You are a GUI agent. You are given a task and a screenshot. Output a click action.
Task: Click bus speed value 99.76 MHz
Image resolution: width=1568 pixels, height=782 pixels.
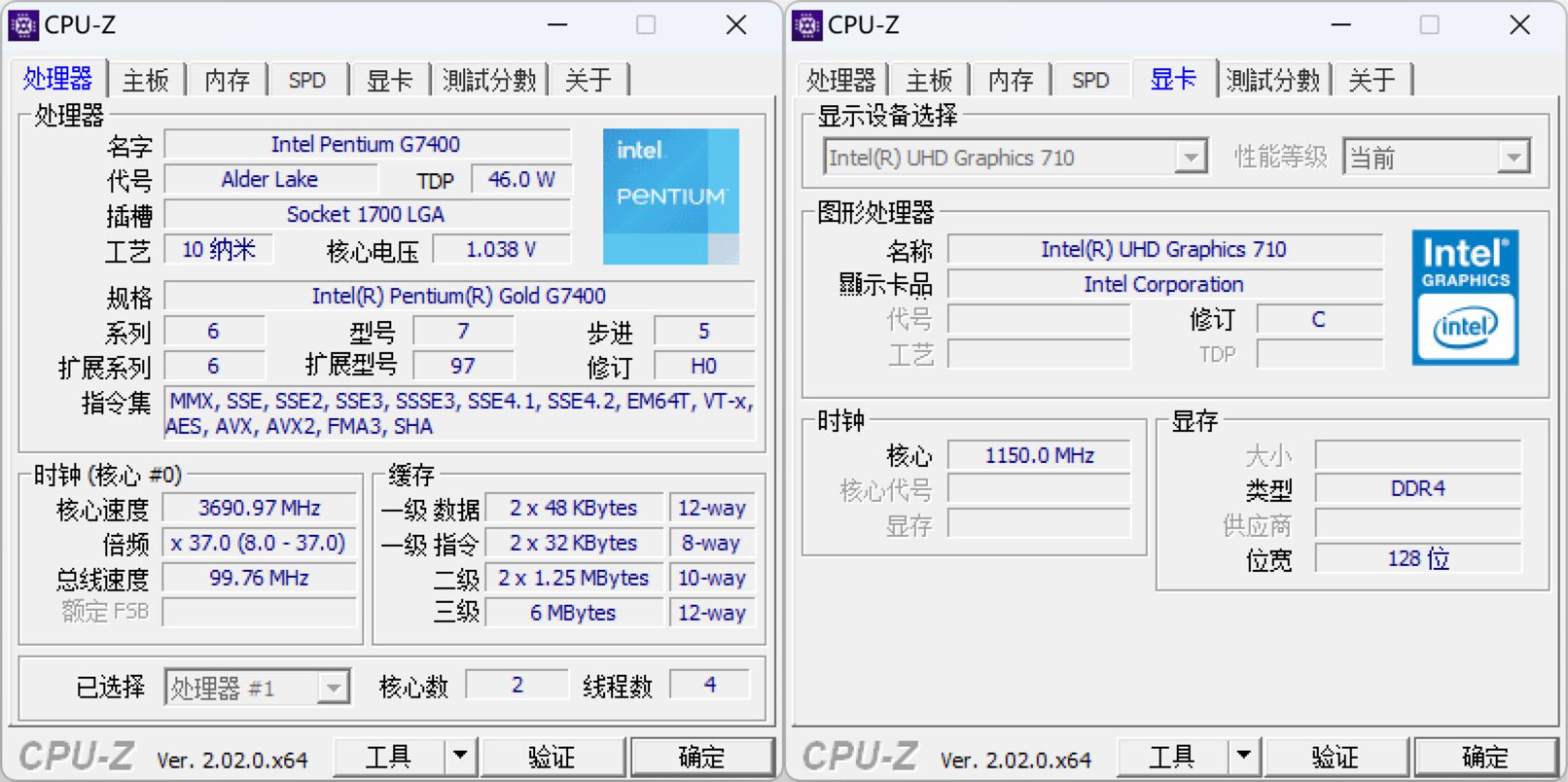point(260,578)
